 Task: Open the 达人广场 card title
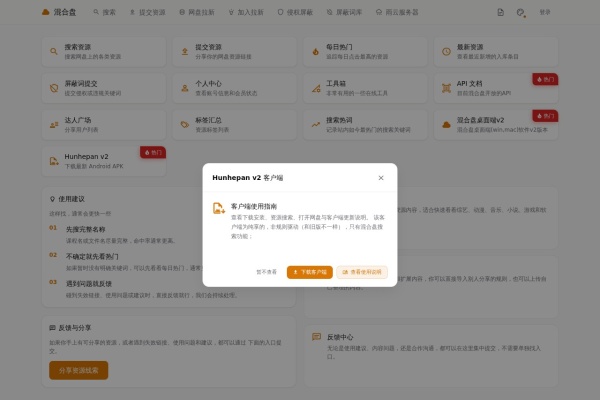click(78, 120)
